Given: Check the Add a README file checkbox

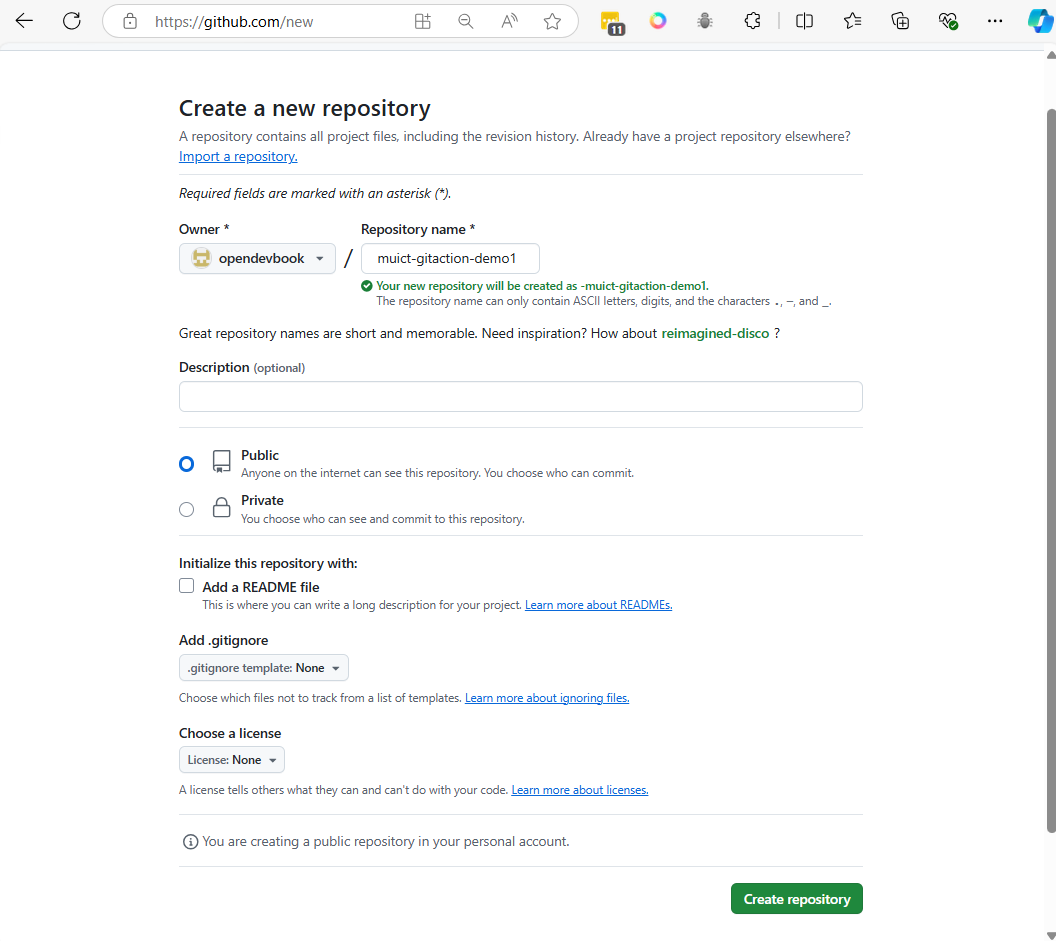Looking at the screenshot, I should (x=187, y=586).
